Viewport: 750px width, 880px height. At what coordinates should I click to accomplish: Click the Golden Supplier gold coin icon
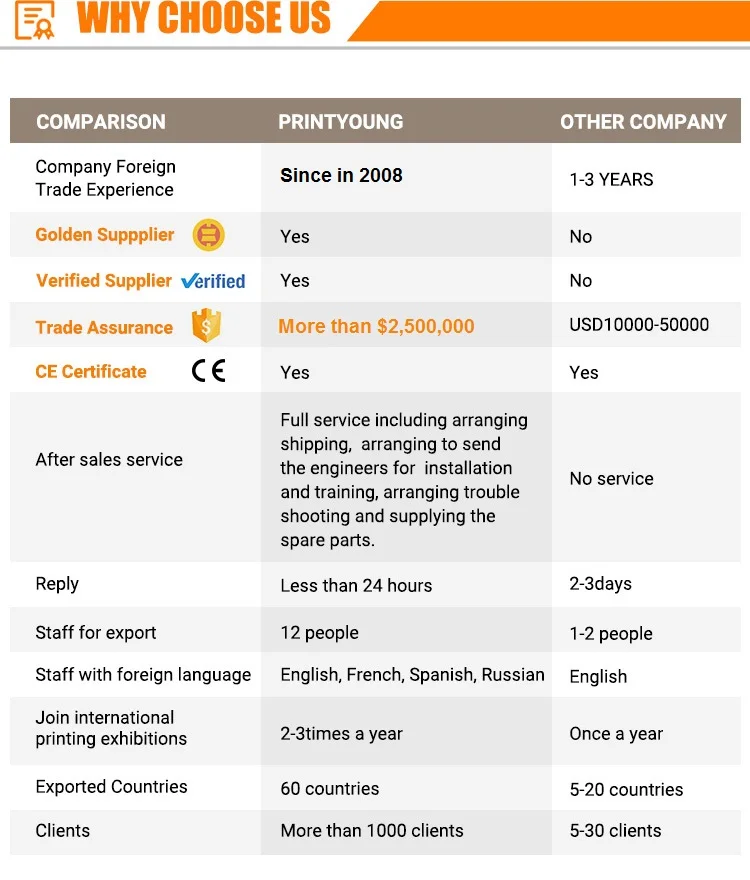208,235
